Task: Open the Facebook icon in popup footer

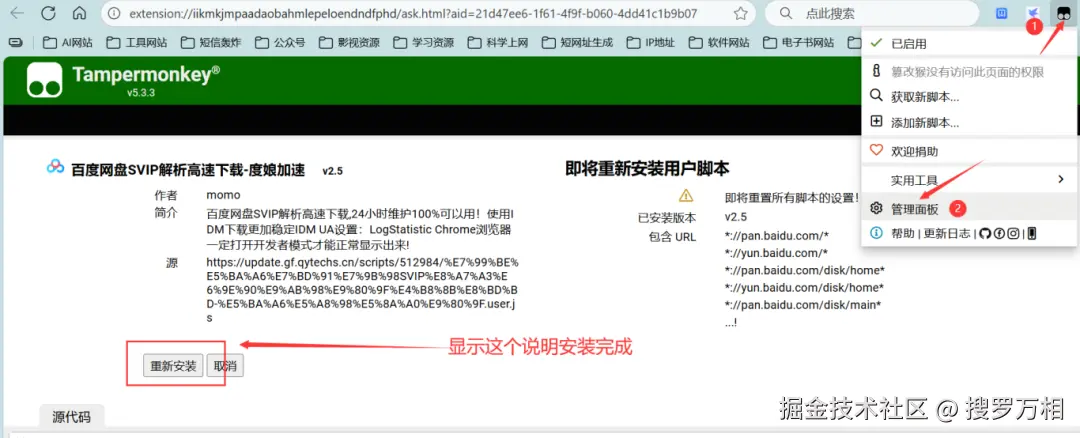Action: (999, 233)
